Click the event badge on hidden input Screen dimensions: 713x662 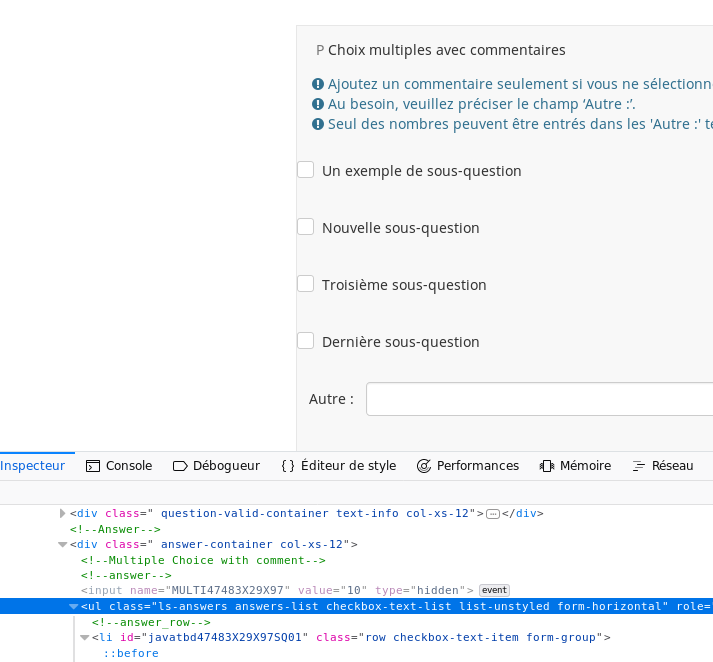click(494, 590)
